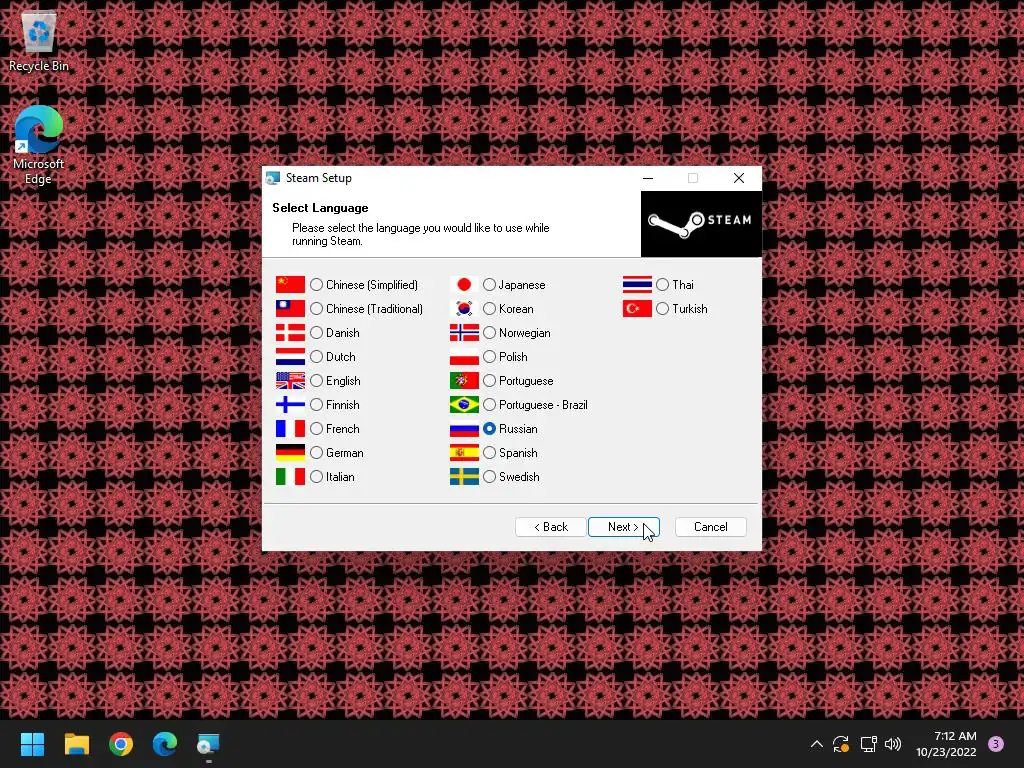Screen dimensions: 1024x768
Task: Click the Turkey flag icon
Action: [637, 309]
